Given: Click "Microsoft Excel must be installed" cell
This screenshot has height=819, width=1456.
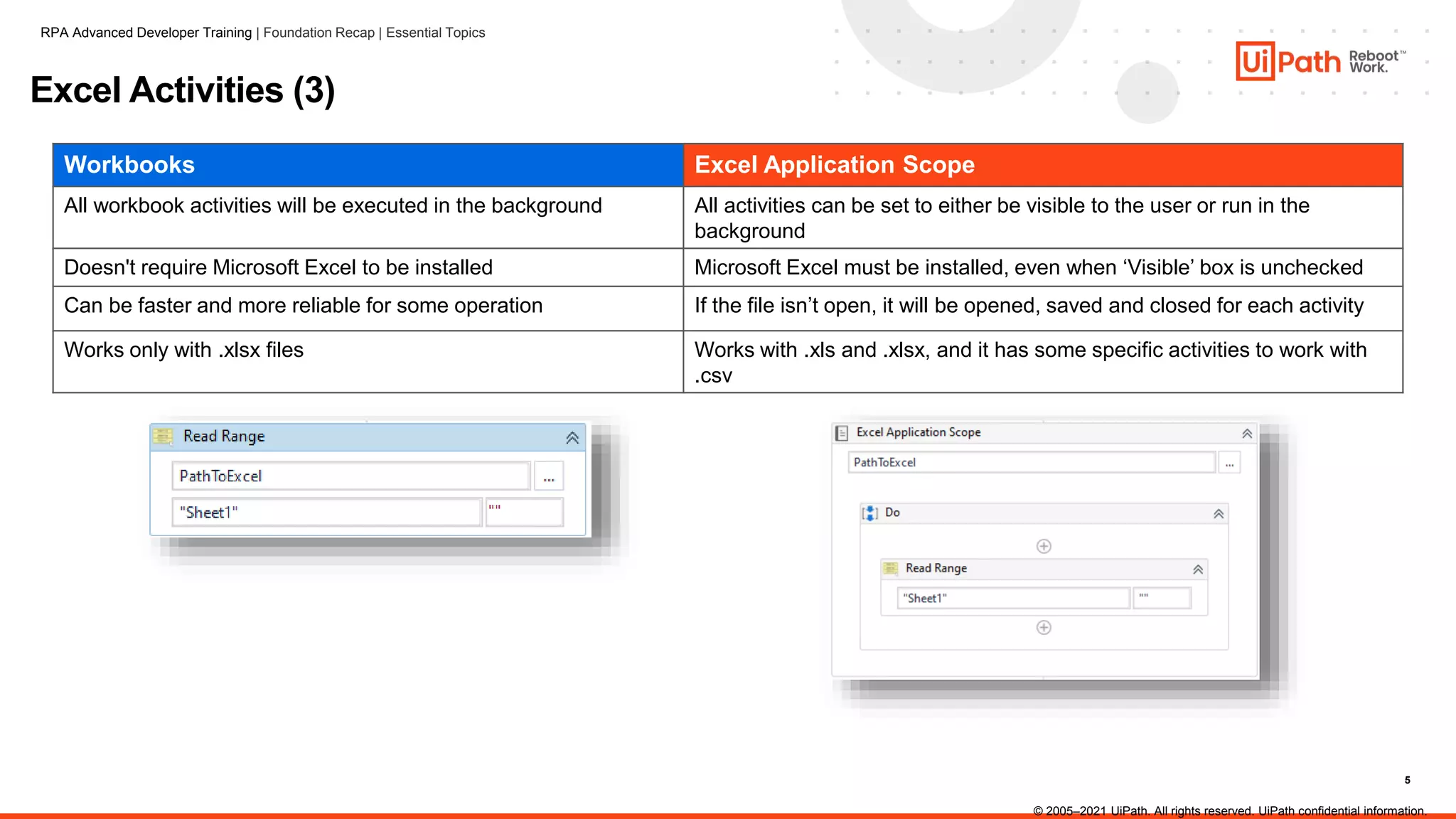Looking at the screenshot, I should tap(1043, 267).
